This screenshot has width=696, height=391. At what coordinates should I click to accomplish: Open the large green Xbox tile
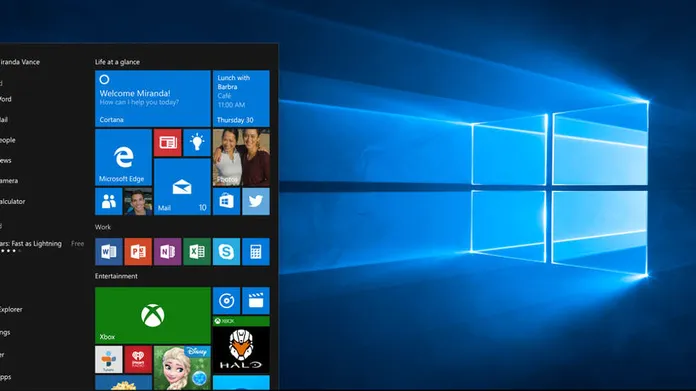pos(153,315)
